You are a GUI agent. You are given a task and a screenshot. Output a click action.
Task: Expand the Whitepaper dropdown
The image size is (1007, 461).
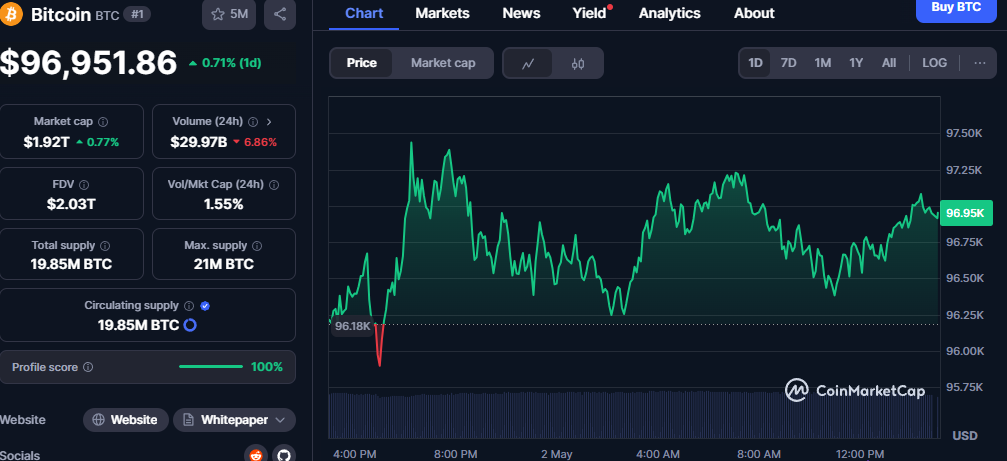click(x=234, y=420)
